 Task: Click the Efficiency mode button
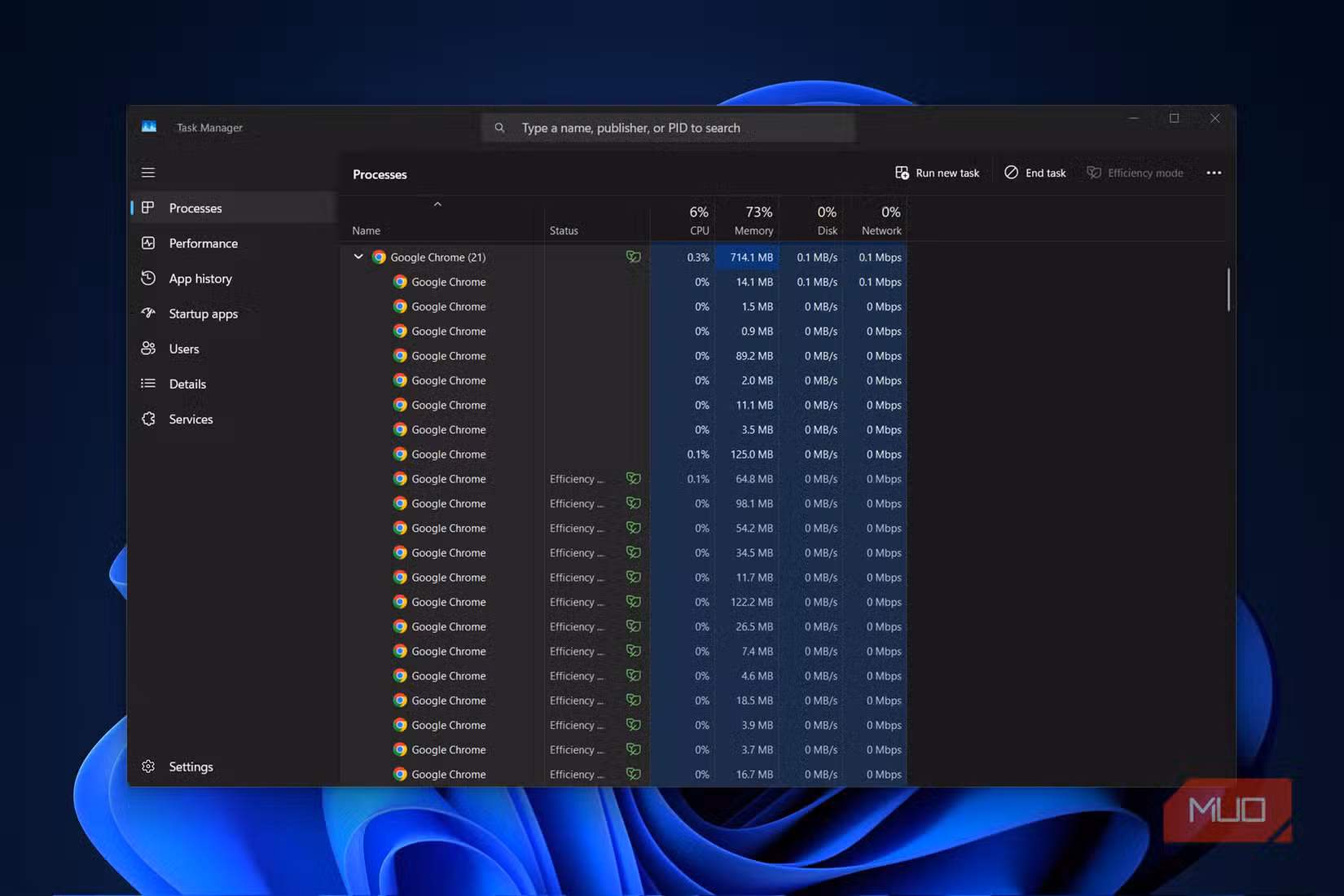point(1135,173)
